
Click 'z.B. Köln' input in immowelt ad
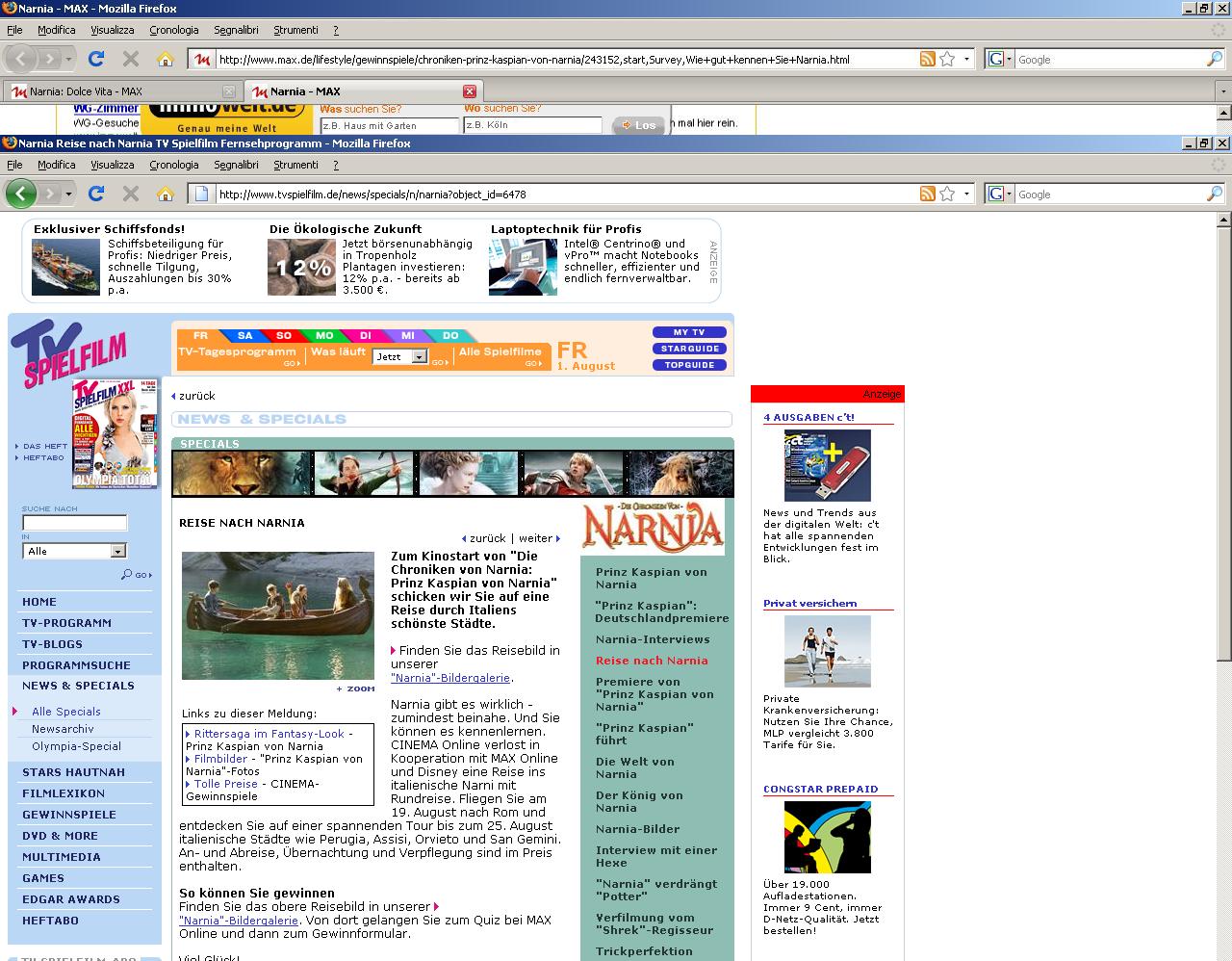click(532, 125)
